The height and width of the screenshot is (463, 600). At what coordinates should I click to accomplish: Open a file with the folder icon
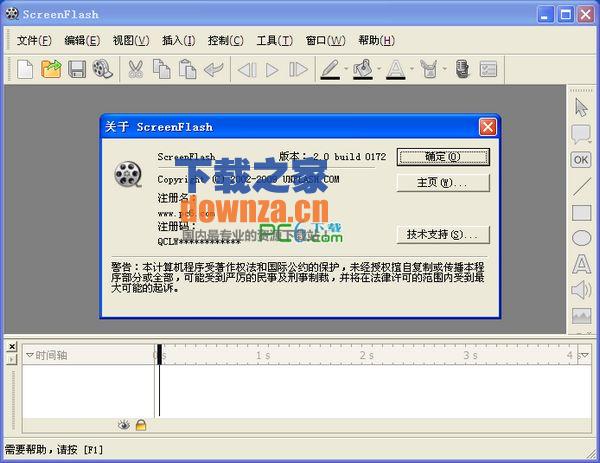click(x=51, y=70)
